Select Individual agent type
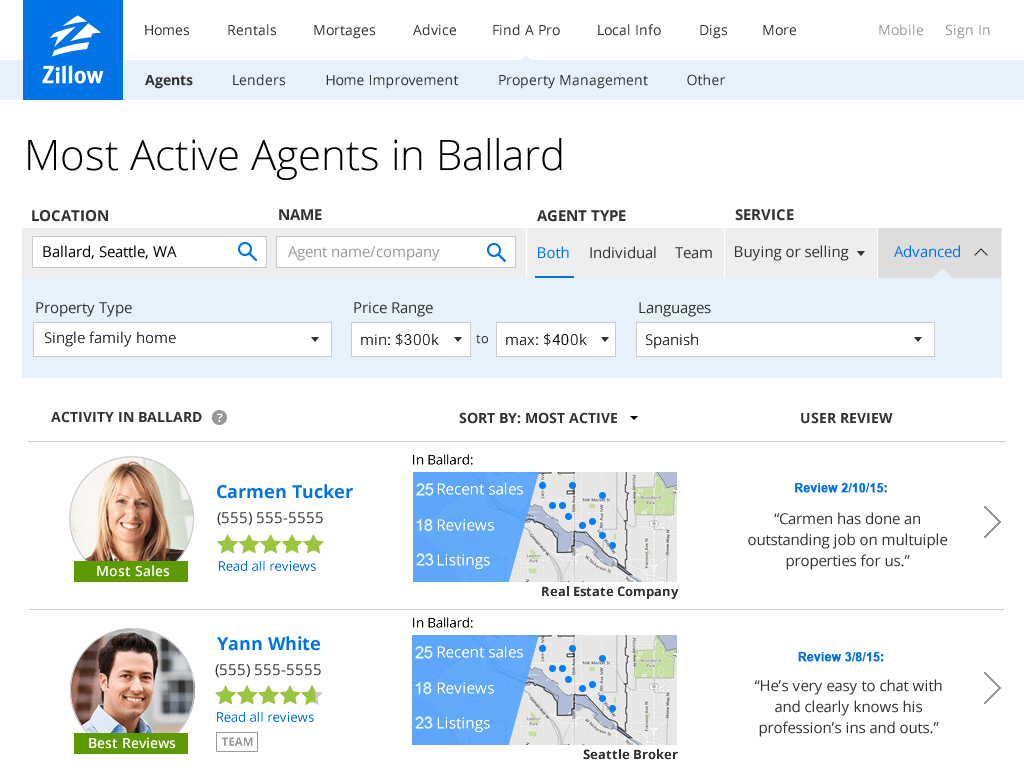This screenshot has width=1024, height=768. pos(622,253)
